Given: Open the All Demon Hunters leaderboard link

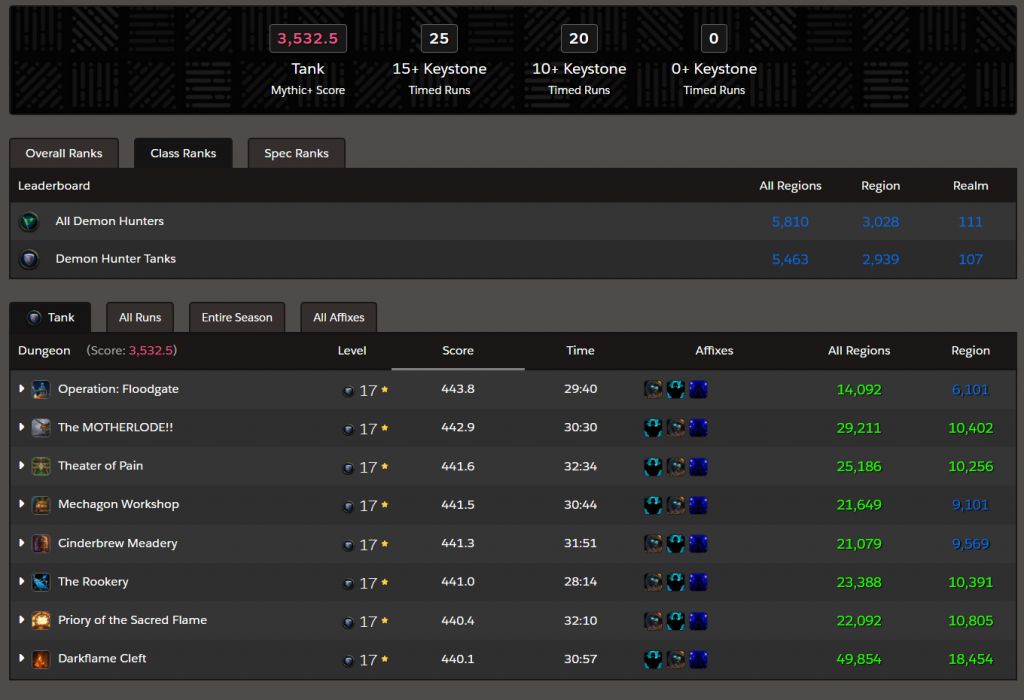Looking at the screenshot, I should tap(109, 222).
